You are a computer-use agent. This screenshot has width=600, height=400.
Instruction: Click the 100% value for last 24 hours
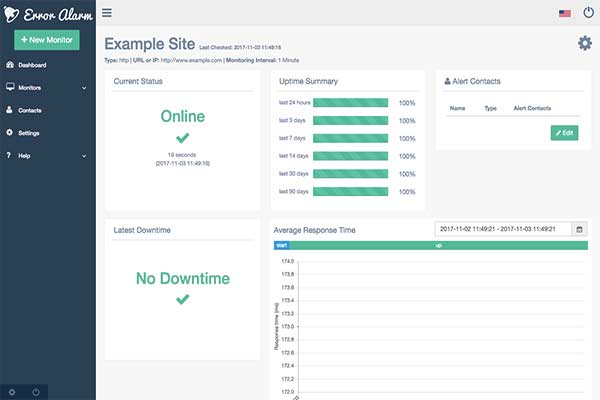click(407, 103)
